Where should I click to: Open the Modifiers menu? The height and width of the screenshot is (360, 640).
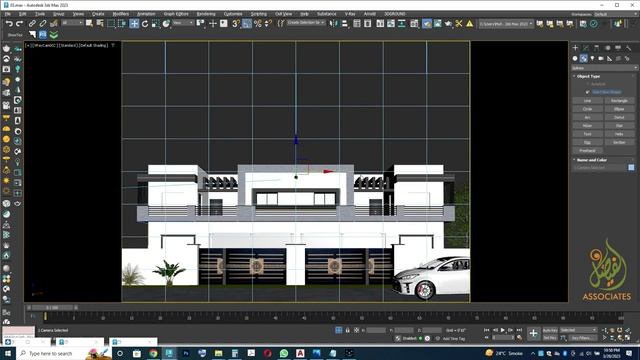[x=120, y=14]
